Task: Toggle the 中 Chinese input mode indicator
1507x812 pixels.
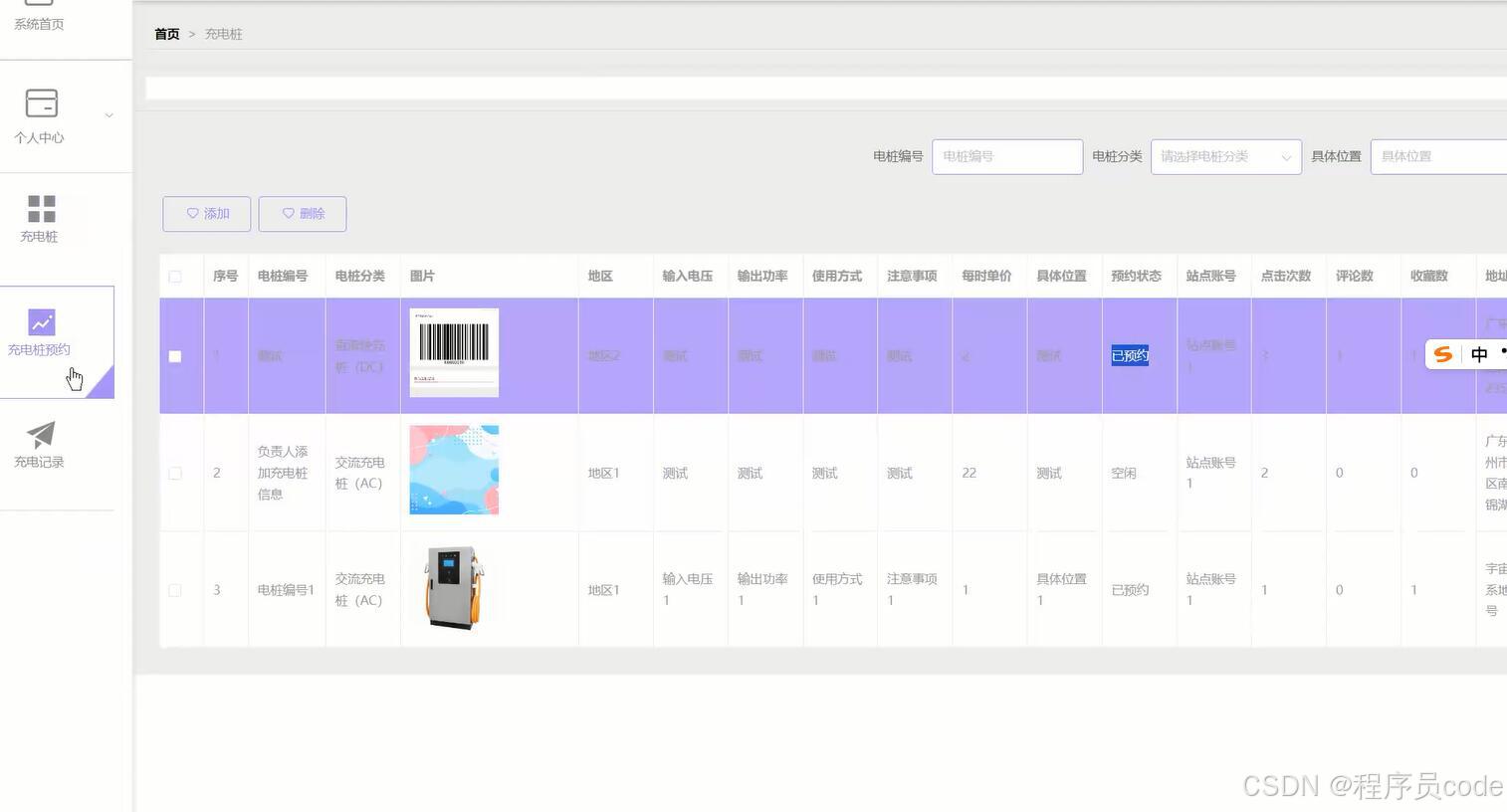Action: click(1479, 354)
